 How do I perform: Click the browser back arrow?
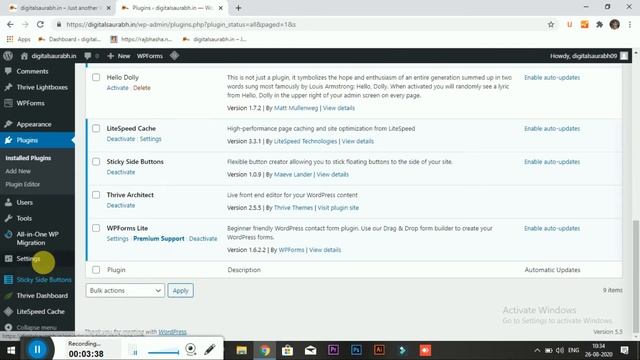pos(10,24)
